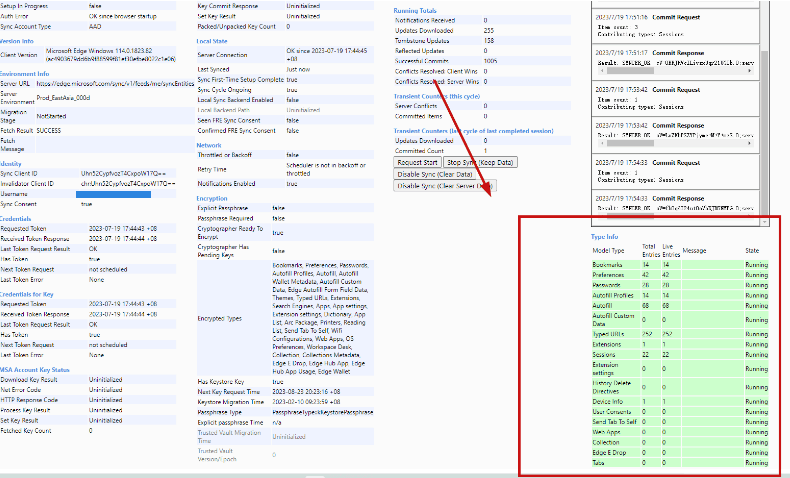Viewport: 790px width, 478px height.
Task: Click the down arrow of log scrollbar
Action: pos(765,222)
